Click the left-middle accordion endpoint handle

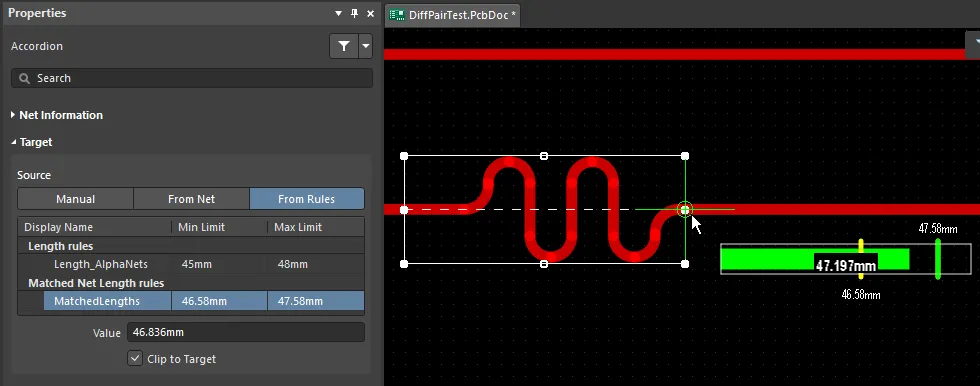[x=404, y=210]
